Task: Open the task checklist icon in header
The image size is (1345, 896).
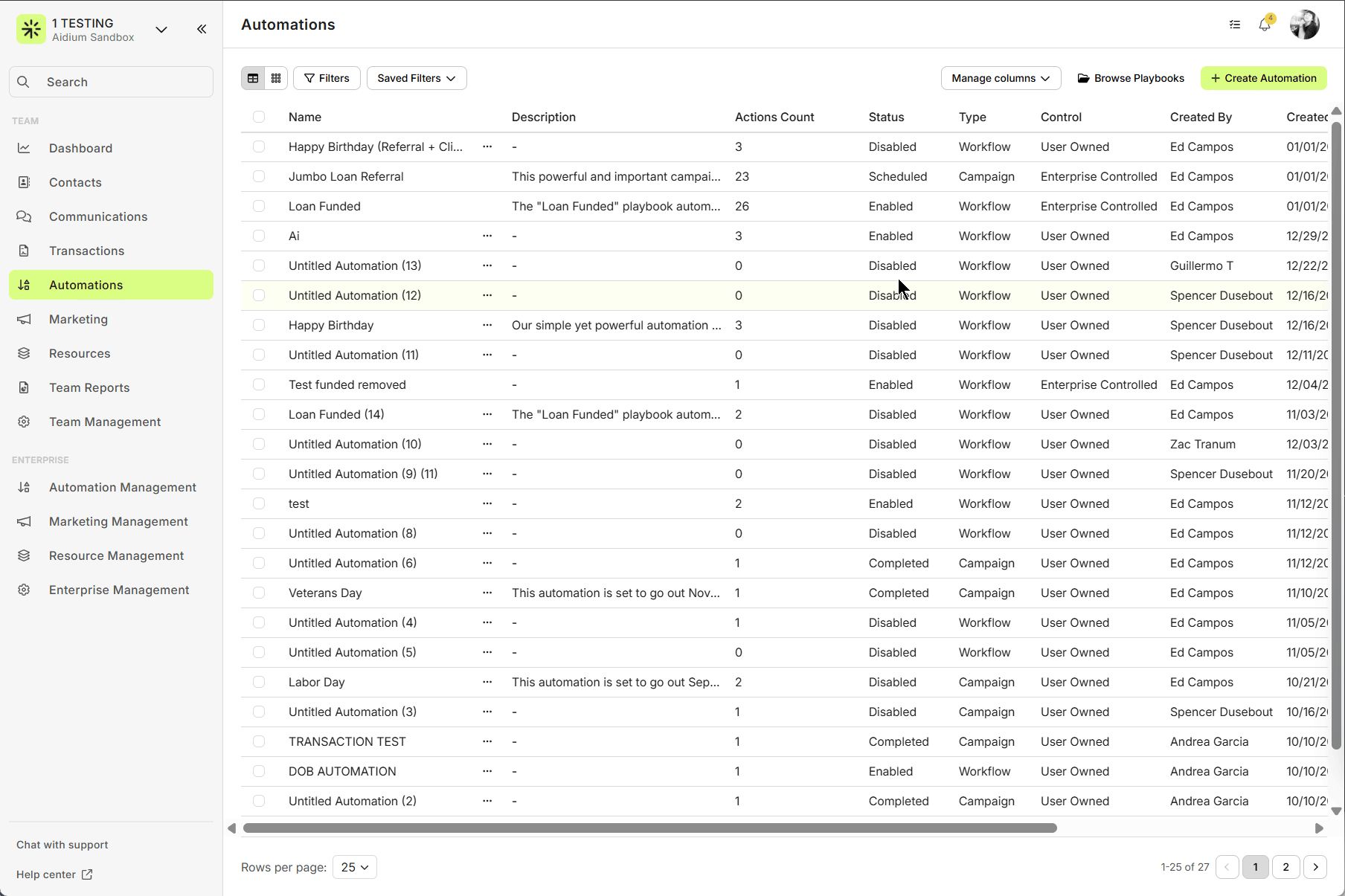Action: [1235, 25]
